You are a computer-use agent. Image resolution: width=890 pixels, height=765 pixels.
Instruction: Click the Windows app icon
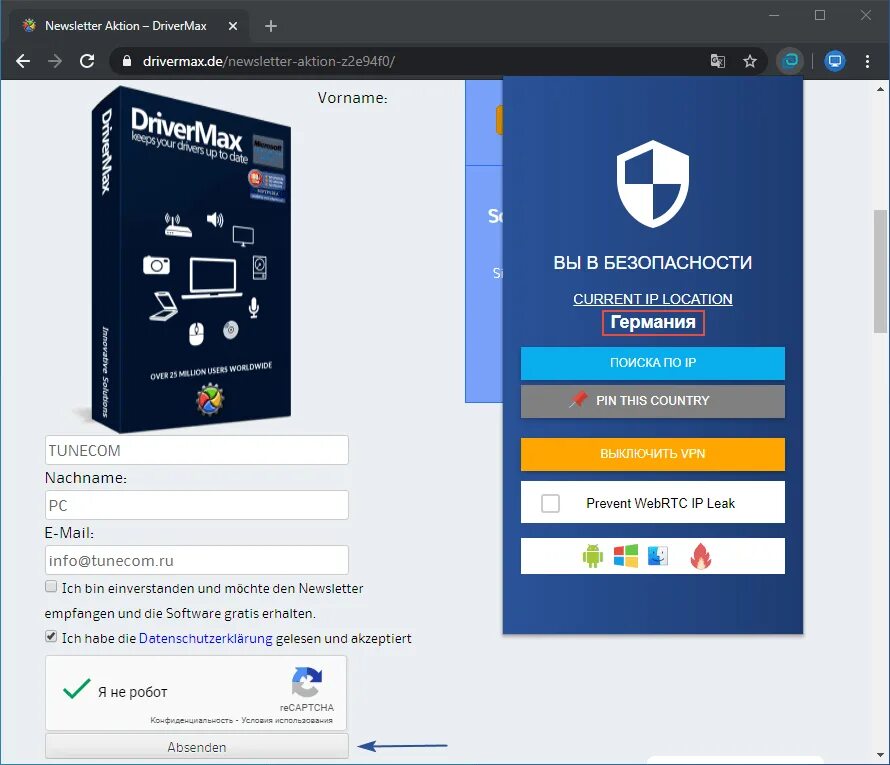click(x=625, y=556)
